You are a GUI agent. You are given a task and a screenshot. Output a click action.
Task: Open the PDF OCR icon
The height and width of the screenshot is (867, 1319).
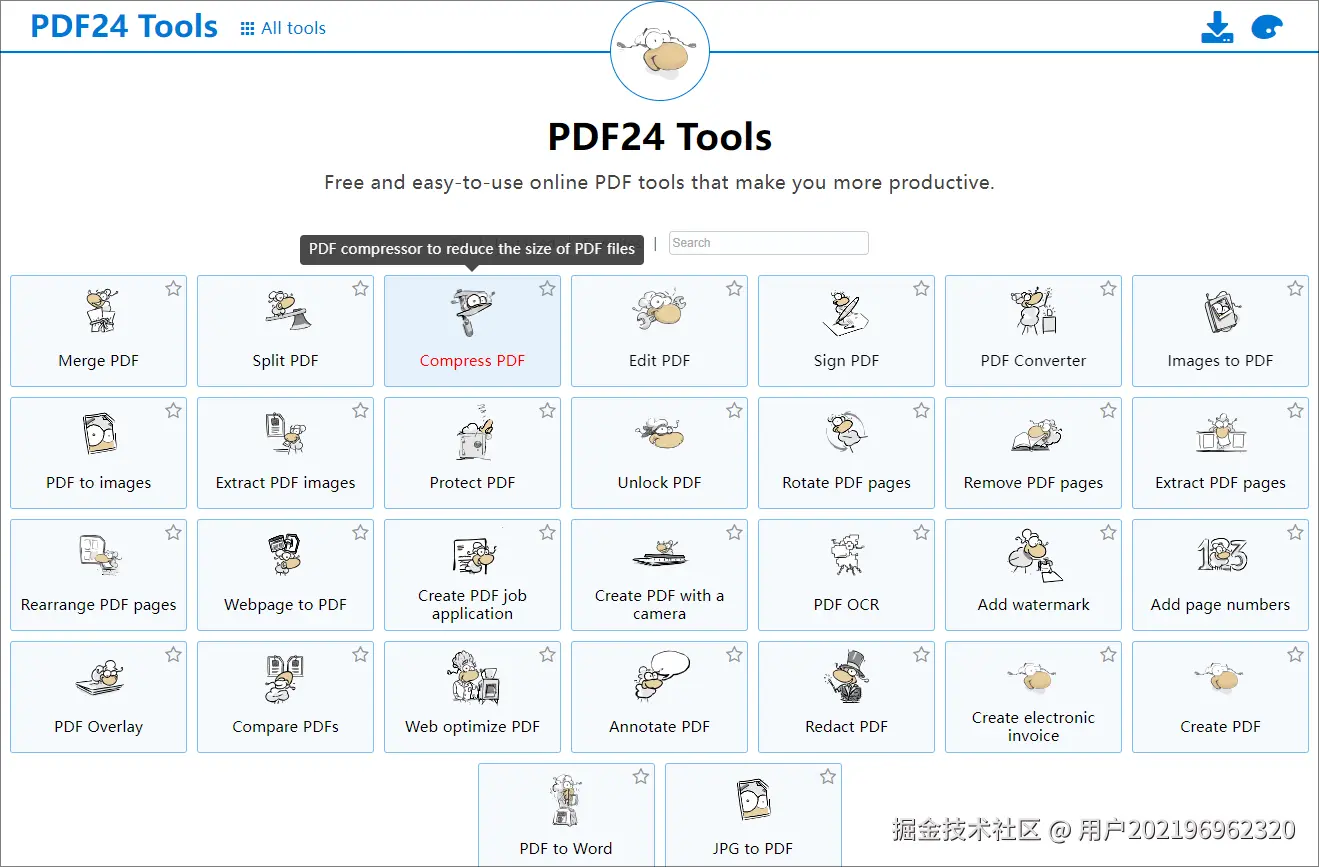point(846,556)
